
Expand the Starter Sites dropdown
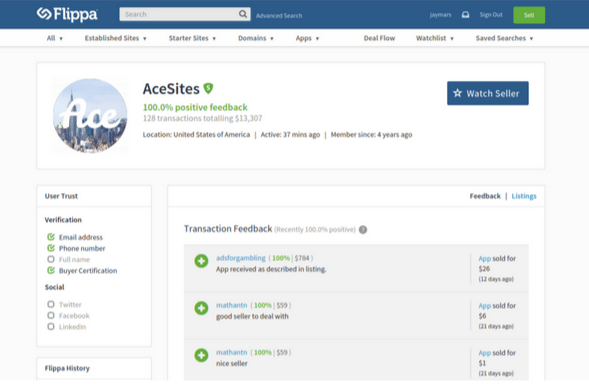(x=192, y=38)
